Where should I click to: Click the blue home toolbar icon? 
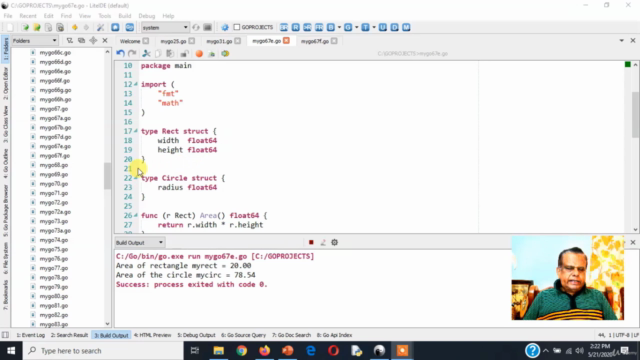pos(115,27)
